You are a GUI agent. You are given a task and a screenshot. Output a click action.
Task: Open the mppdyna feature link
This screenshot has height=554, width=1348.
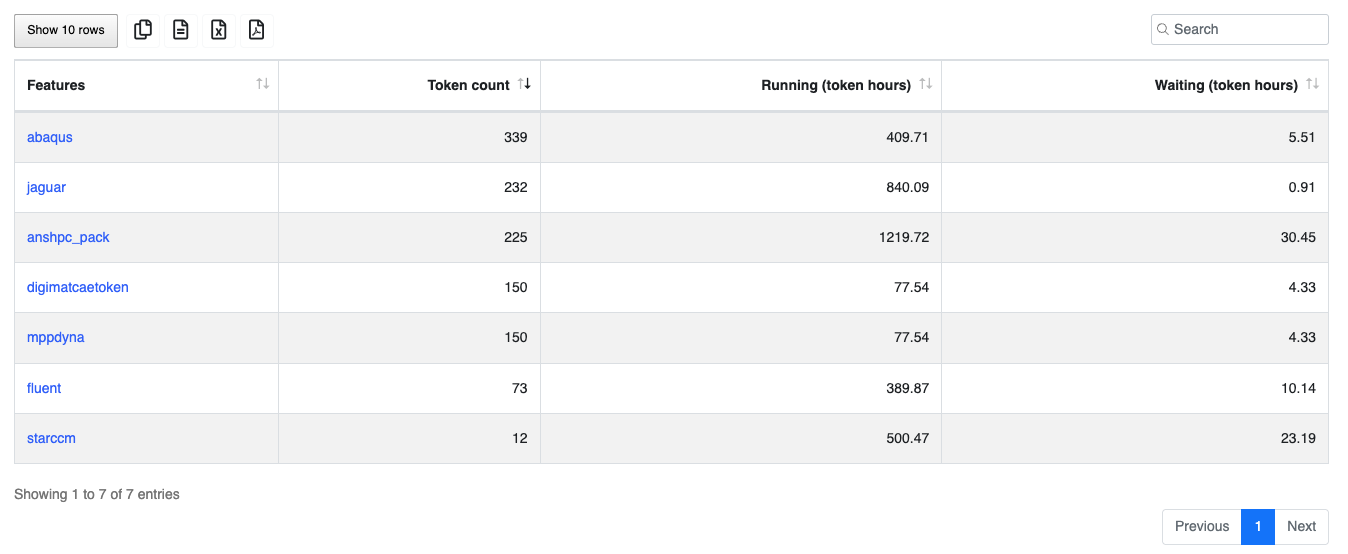(56, 337)
